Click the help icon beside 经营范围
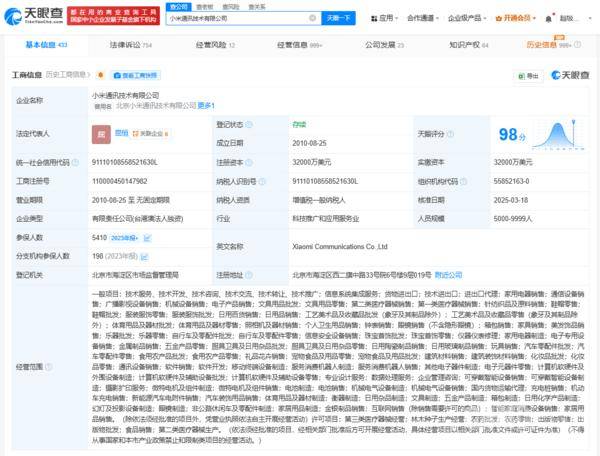 (49, 367)
